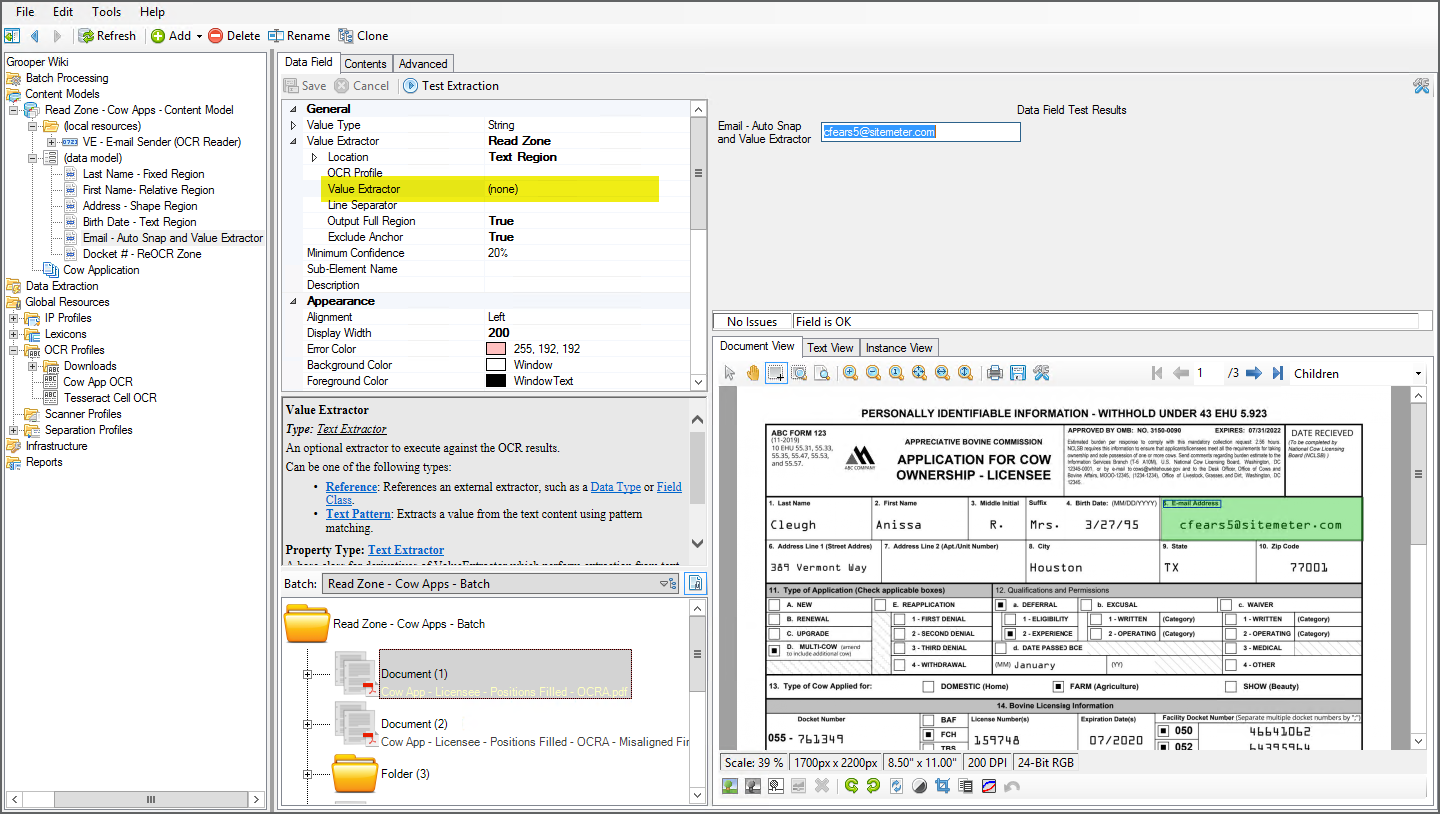1440x814 pixels.
Task: Click the save image disk icon
Action: 1017,373
